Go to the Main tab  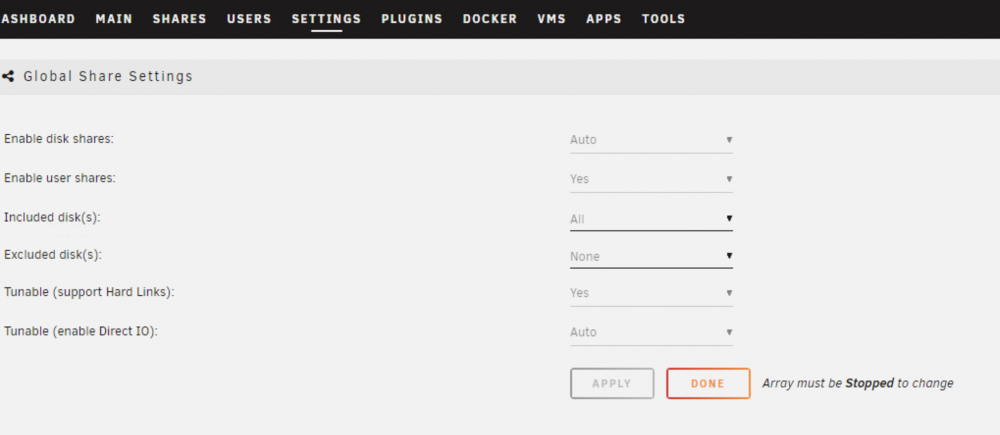click(x=114, y=18)
